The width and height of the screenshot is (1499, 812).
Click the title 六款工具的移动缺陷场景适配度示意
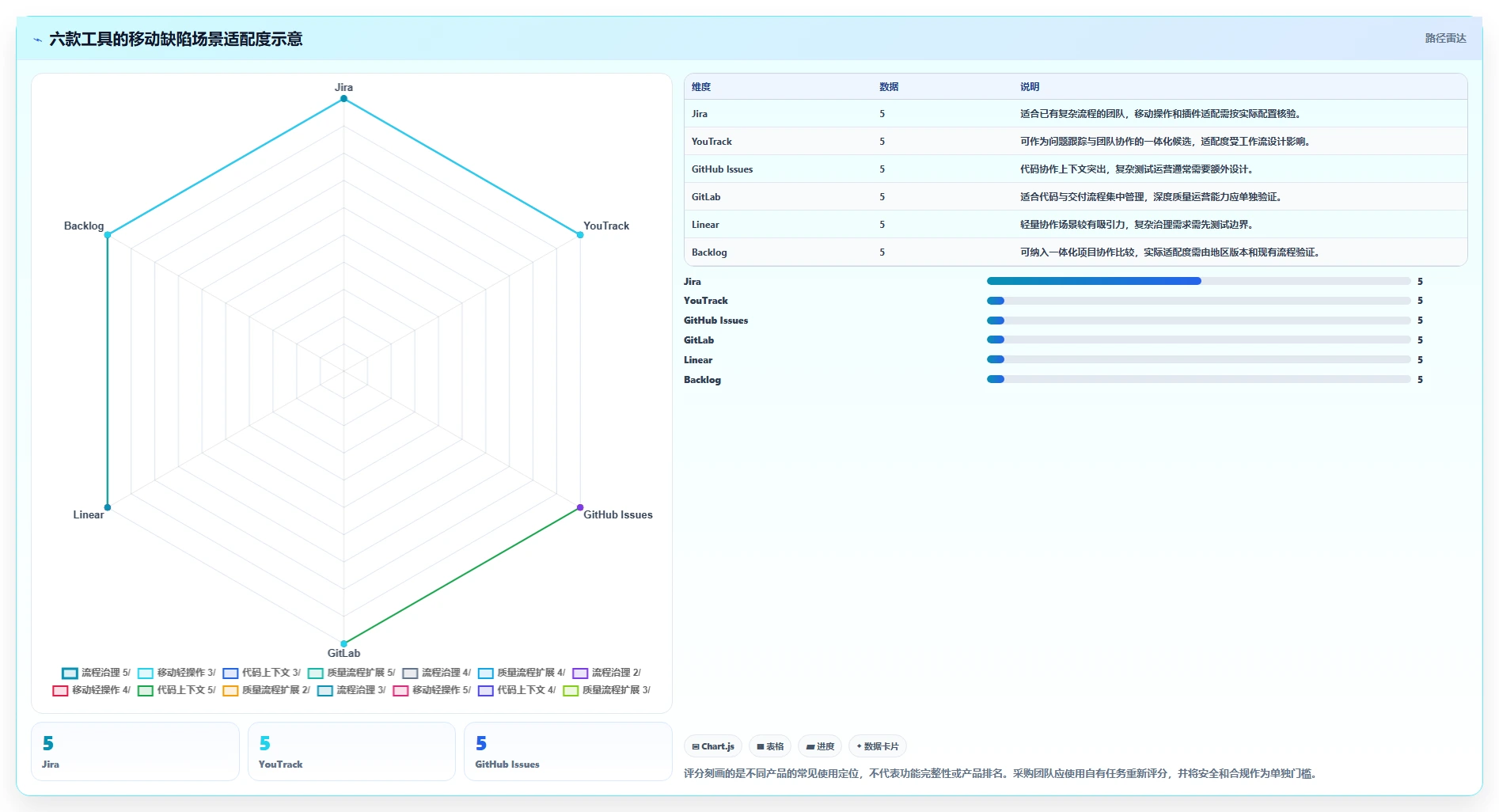[176, 39]
